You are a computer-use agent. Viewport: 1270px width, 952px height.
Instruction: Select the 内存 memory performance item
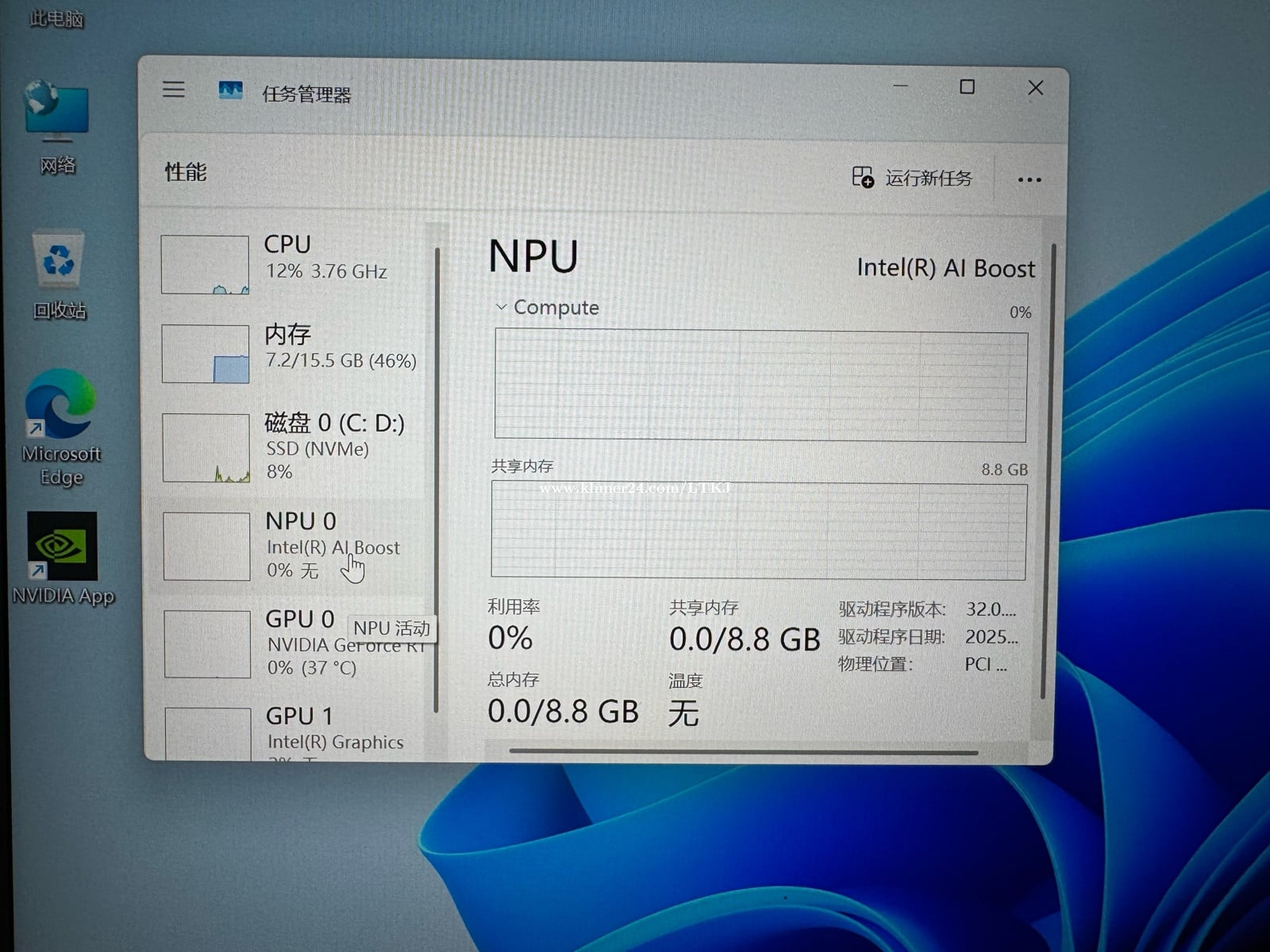[x=290, y=353]
